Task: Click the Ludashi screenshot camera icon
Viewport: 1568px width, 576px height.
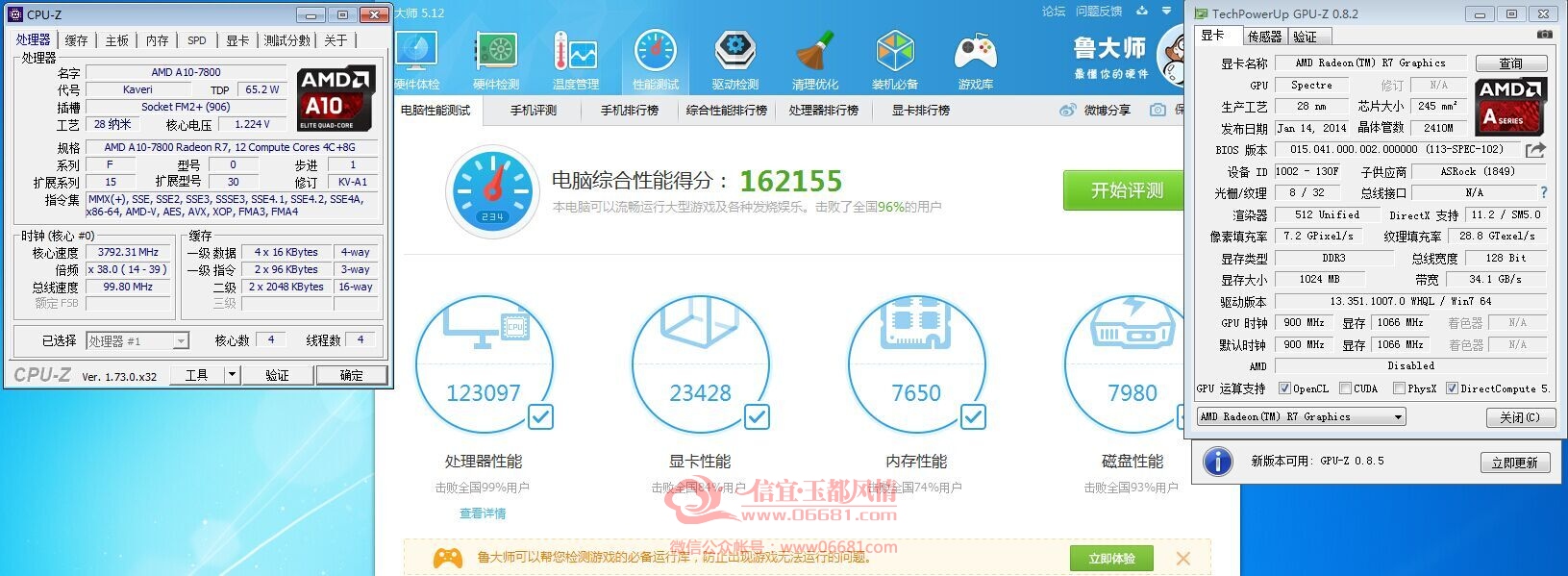Action: pyautogui.click(x=1158, y=111)
